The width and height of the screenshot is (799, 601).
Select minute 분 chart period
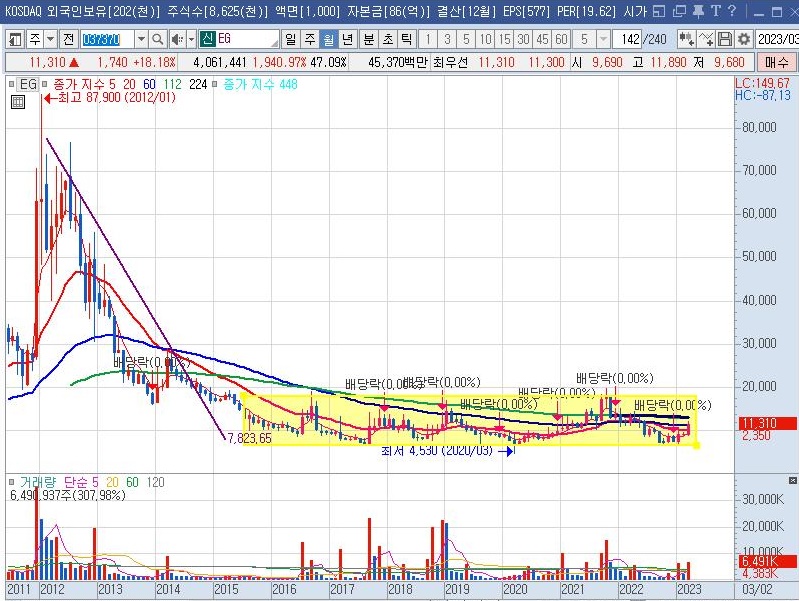(x=368, y=39)
